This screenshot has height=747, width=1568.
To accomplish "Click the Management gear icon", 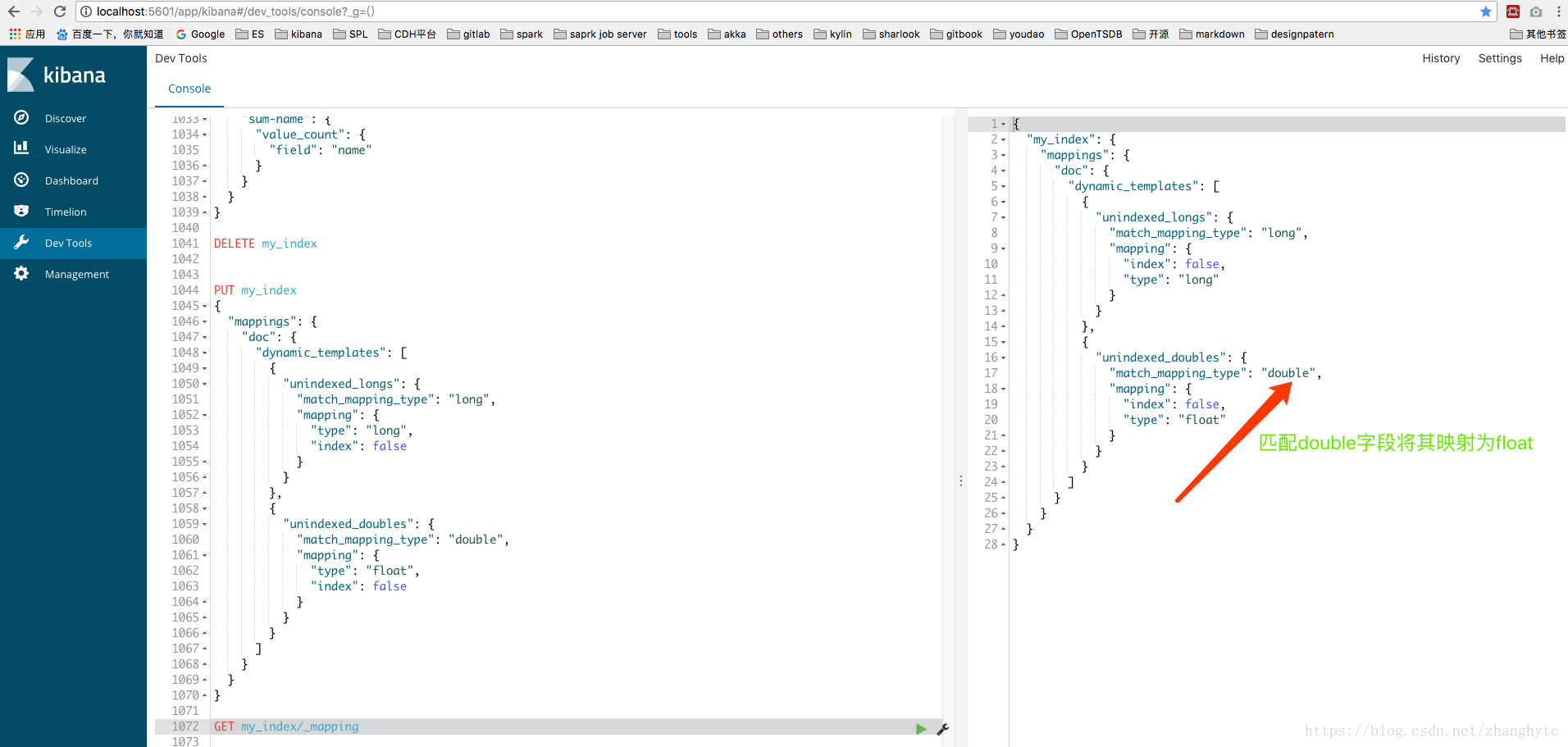I will tap(21, 273).
